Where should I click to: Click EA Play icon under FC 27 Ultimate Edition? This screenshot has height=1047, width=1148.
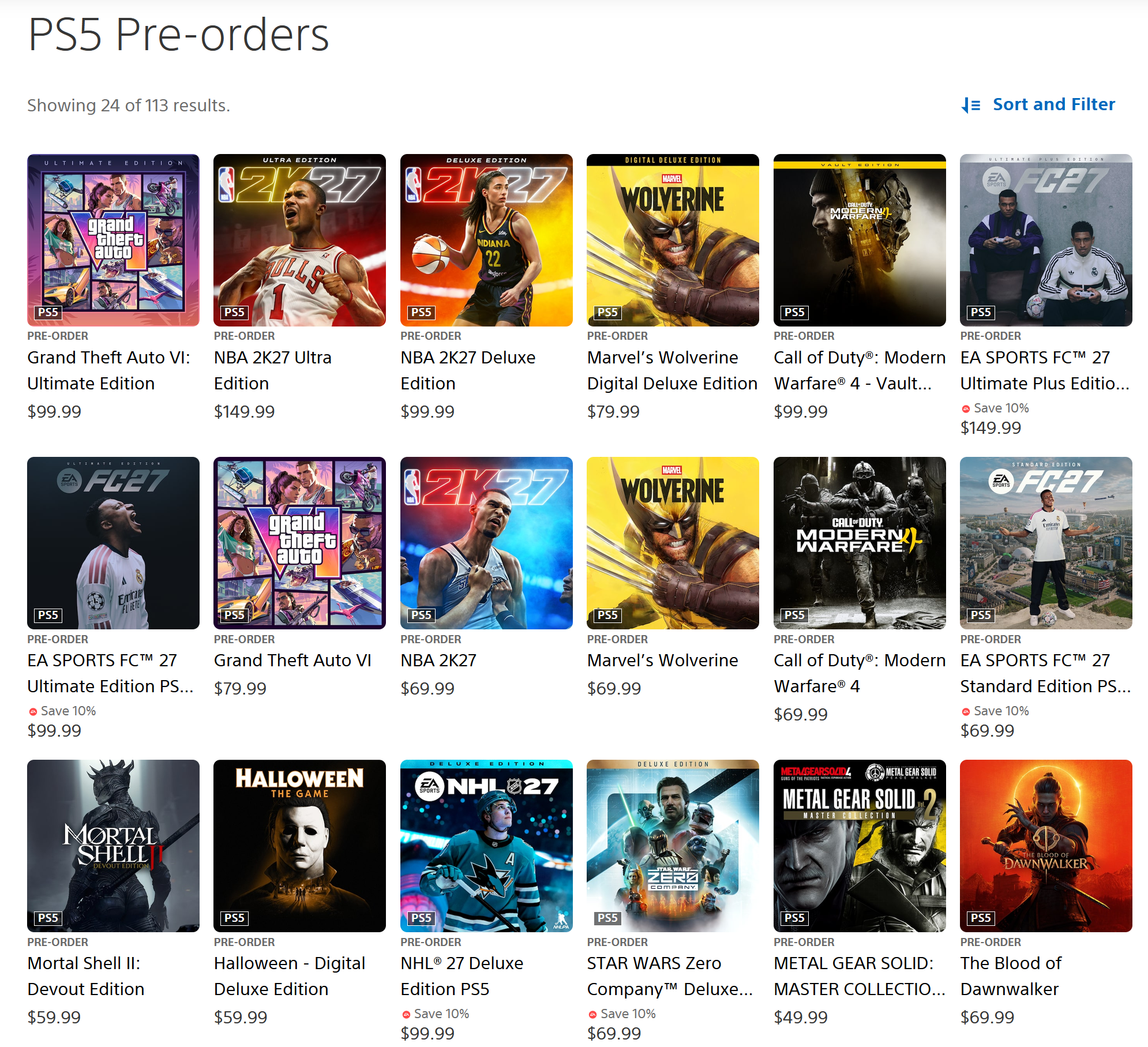(33, 712)
